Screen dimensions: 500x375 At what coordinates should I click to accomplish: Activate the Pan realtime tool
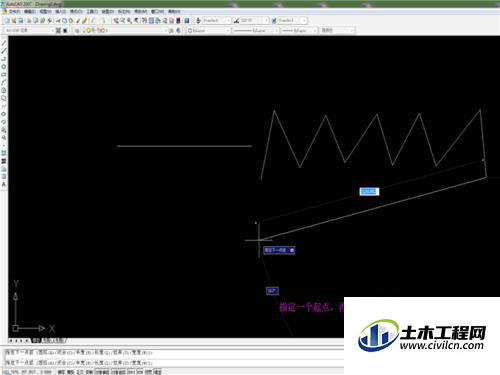point(116,21)
